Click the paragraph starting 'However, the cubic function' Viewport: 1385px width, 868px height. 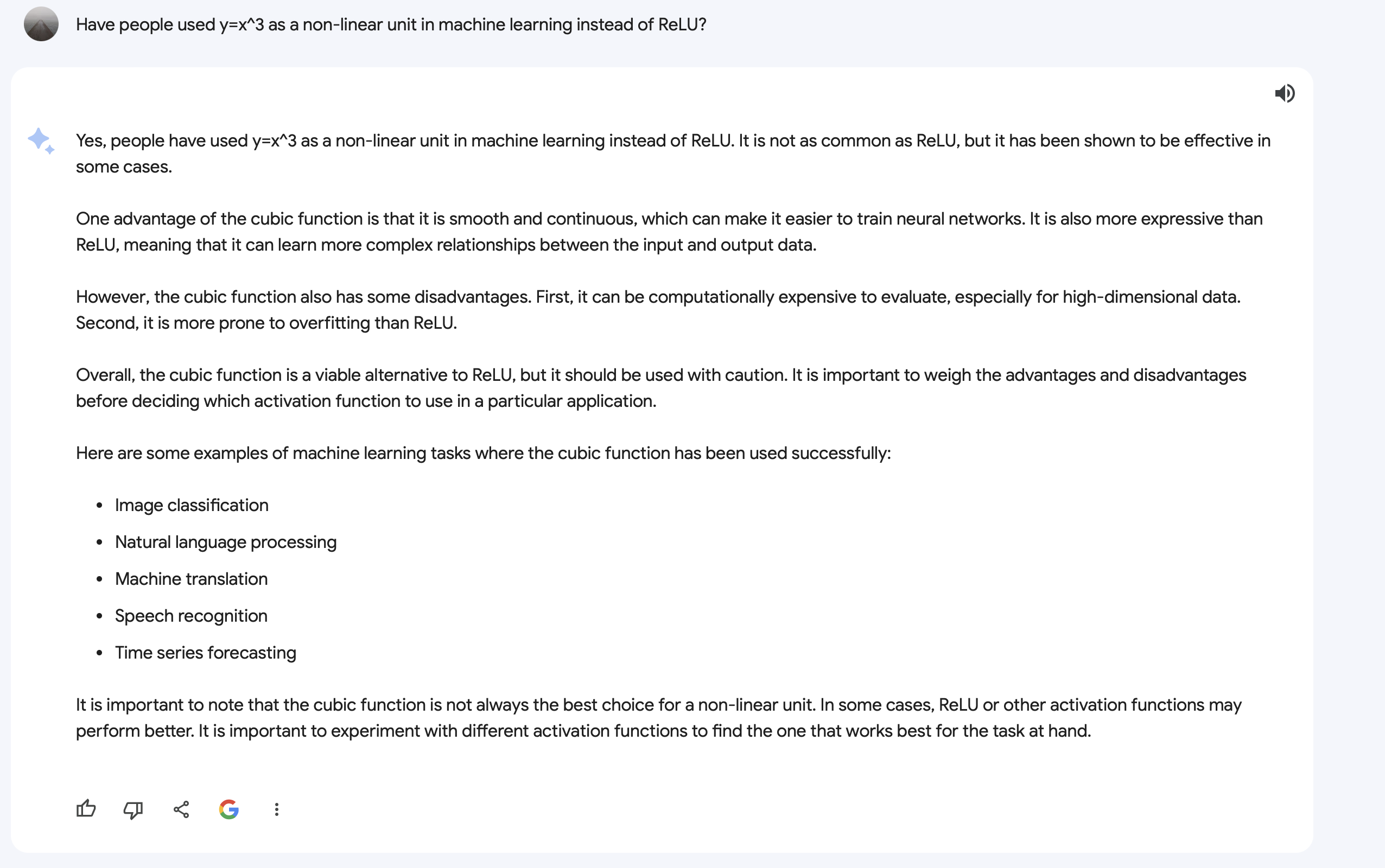658,310
